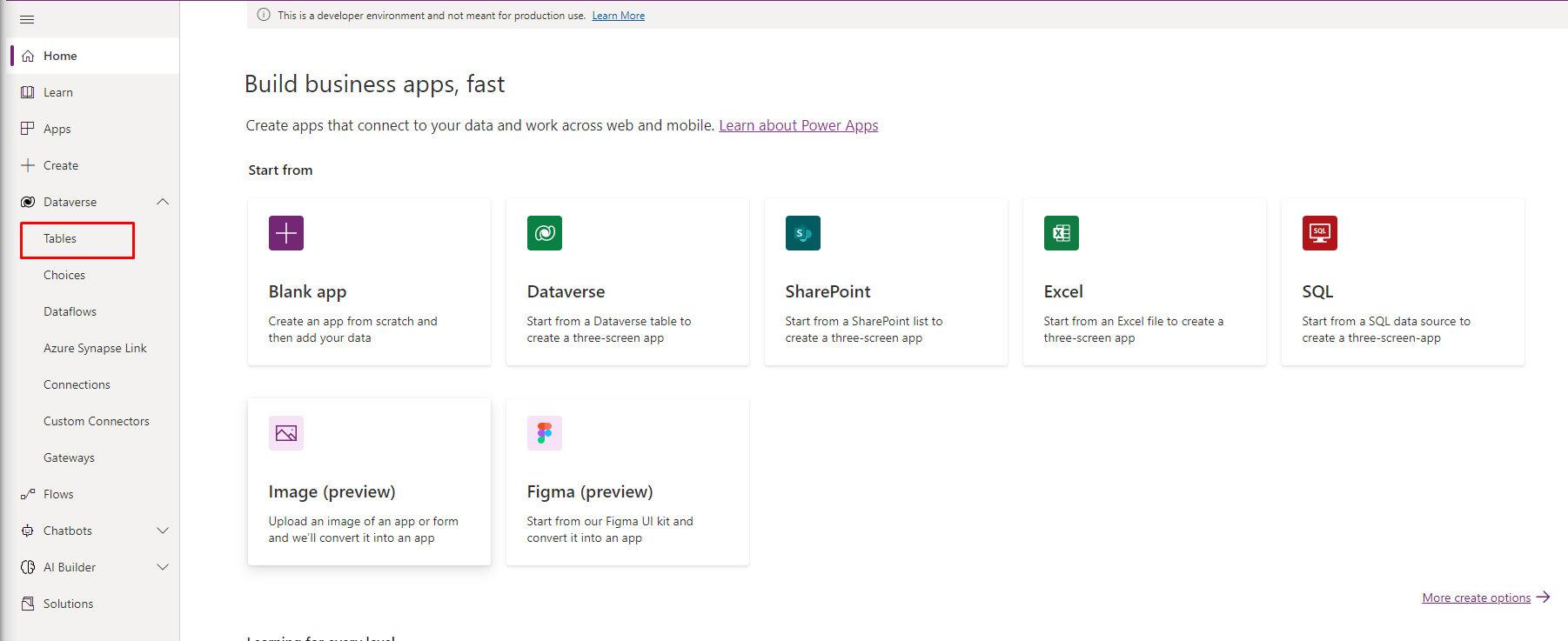
Task: Click 'Create an app from scratch' description
Action: [353, 330]
